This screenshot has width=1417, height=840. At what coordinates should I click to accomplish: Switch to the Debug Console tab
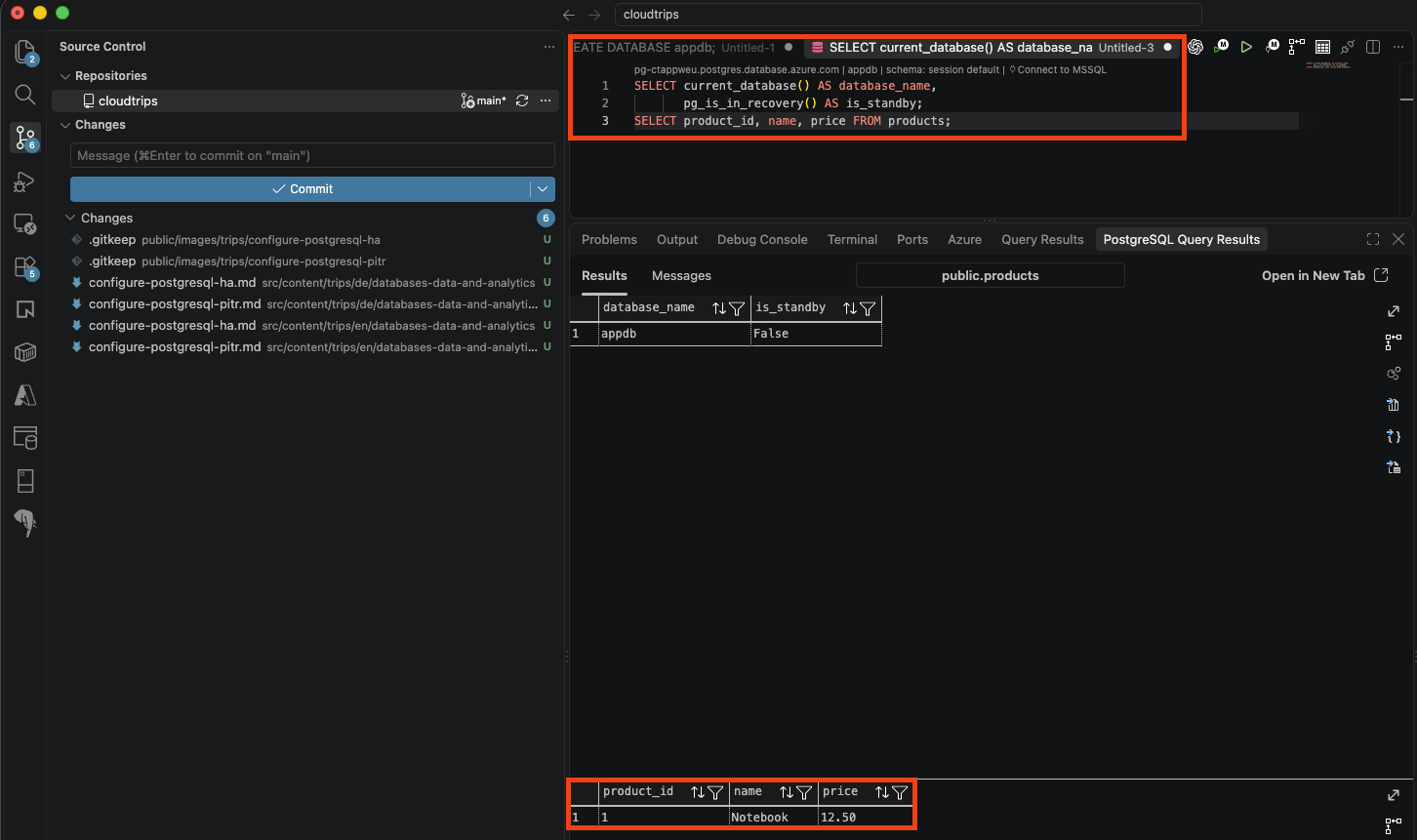pos(762,239)
